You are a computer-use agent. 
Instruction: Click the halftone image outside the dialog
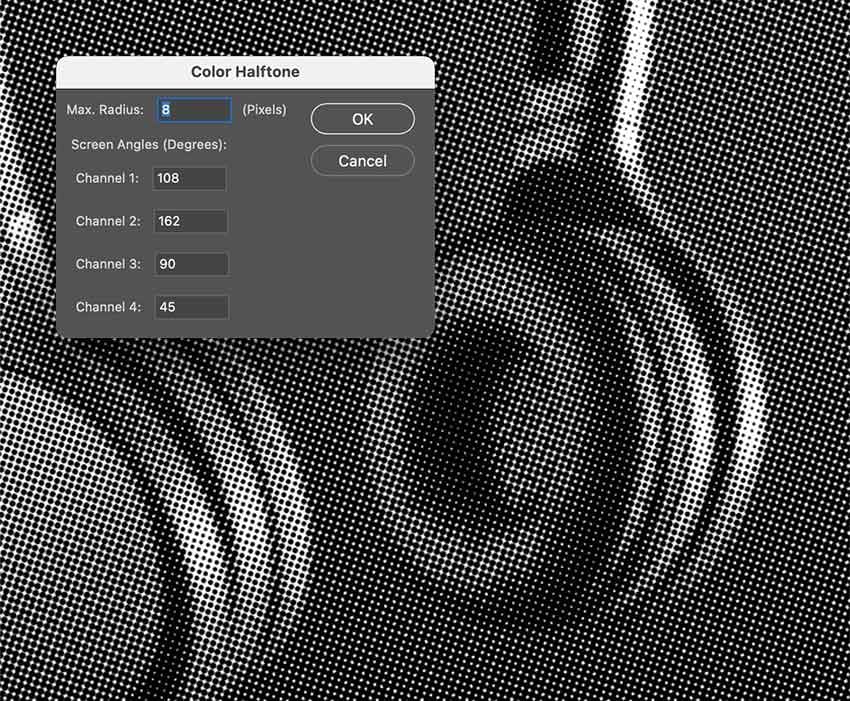pos(650,500)
